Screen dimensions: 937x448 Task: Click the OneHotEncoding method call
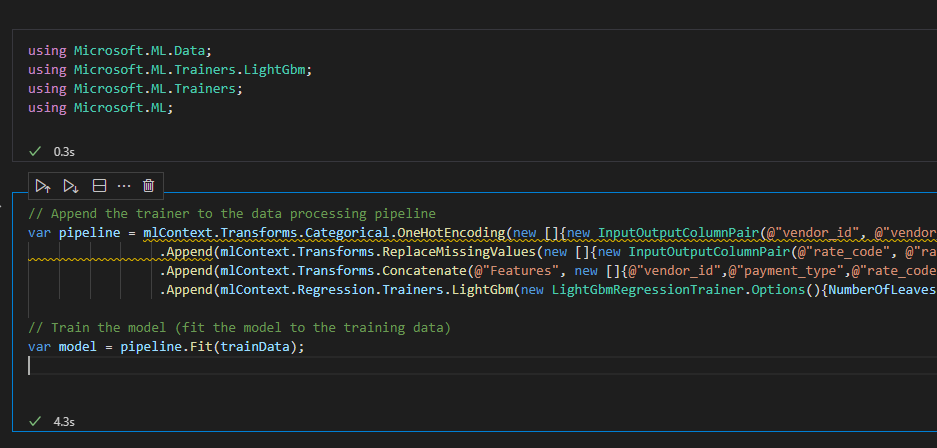click(x=452, y=232)
